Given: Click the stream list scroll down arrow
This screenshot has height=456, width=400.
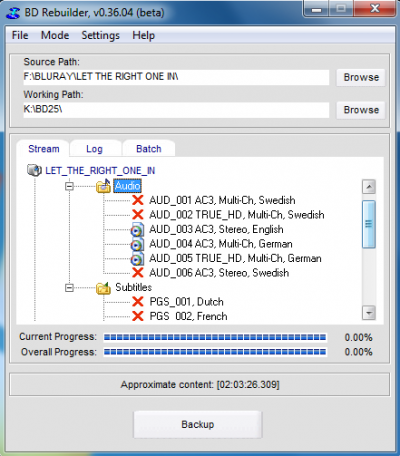Looking at the screenshot, I should [x=369, y=313].
